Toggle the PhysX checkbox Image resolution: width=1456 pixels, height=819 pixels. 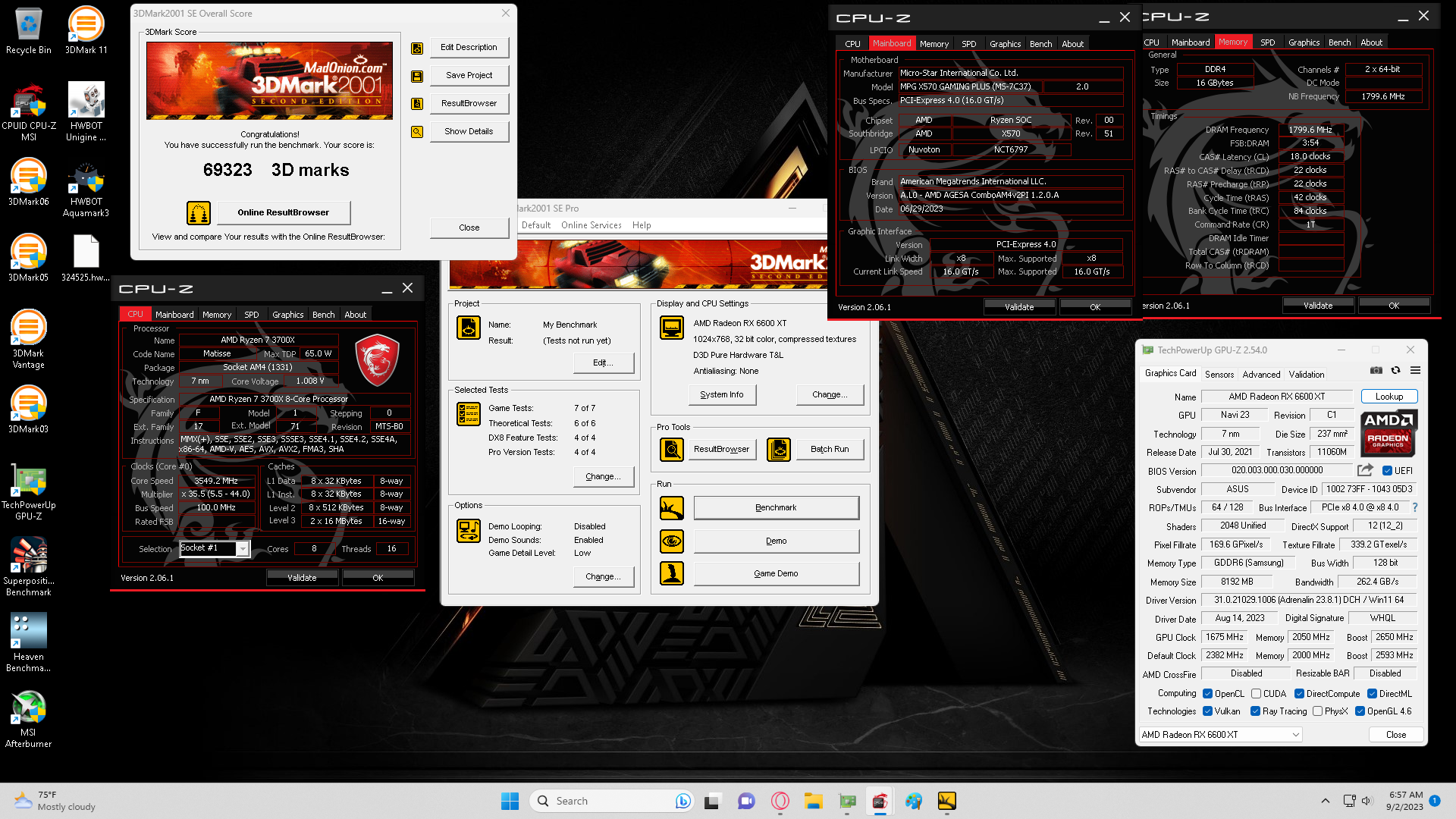[1317, 711]
